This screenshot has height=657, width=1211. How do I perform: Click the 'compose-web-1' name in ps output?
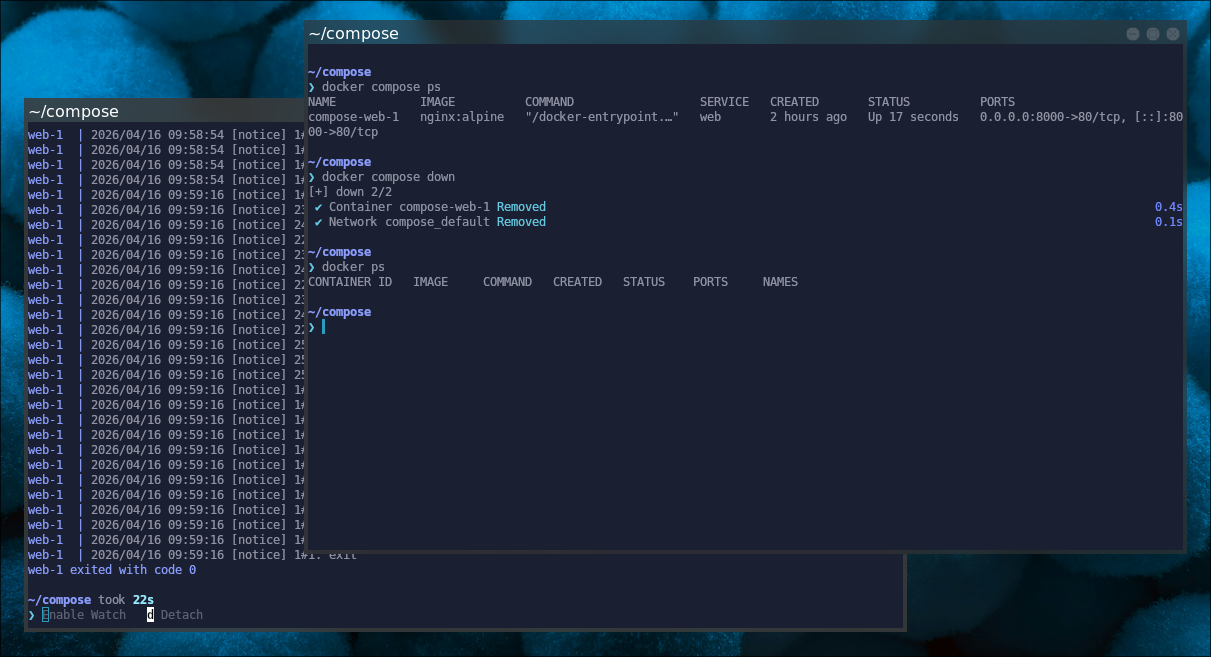(353, 117)
